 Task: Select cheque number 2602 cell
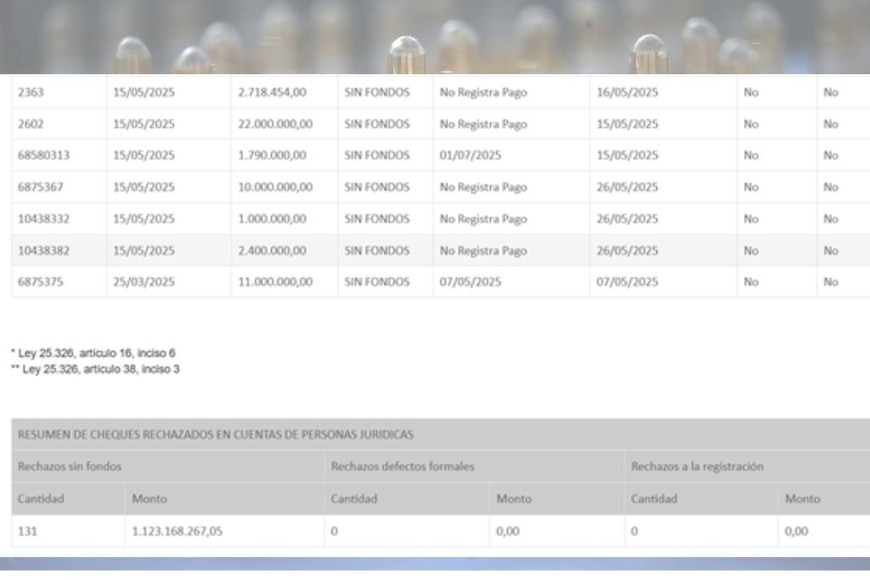(x=31, y=124)
